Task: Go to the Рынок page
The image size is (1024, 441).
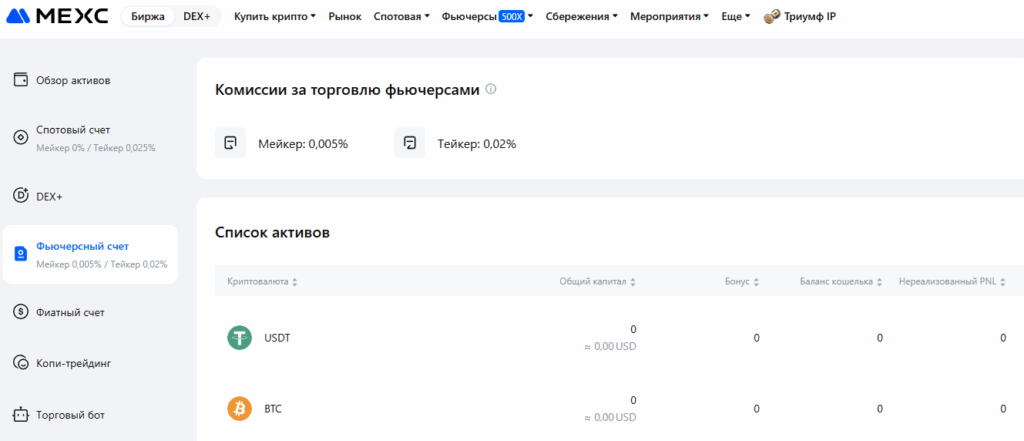Action: [x=345, y=16]
